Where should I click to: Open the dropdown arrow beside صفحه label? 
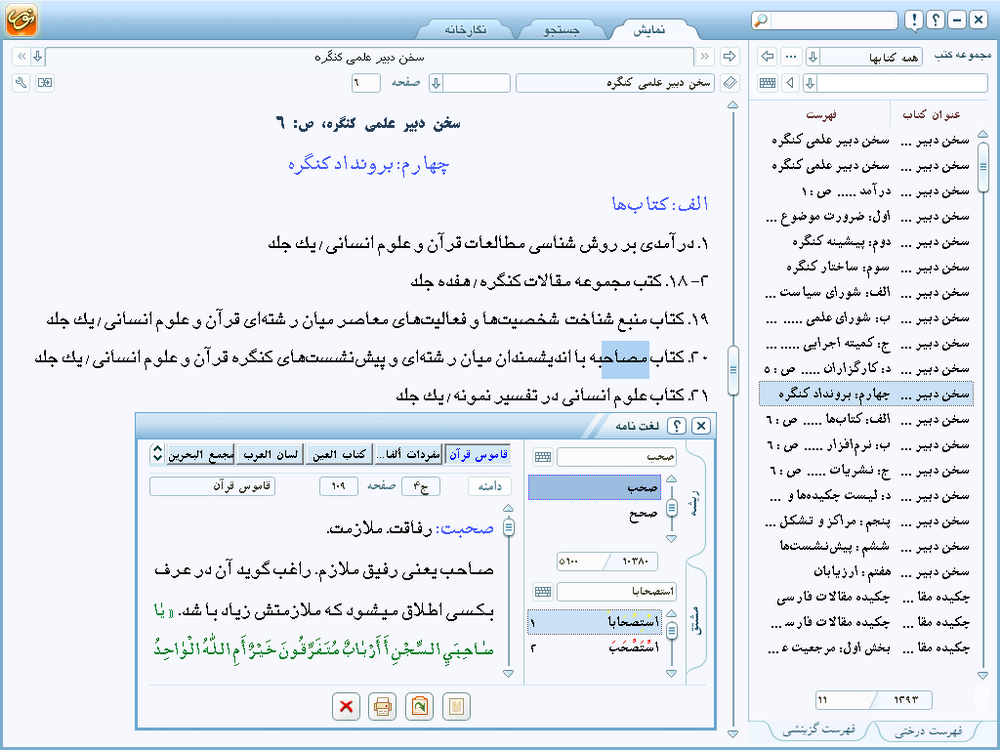tap(436, 83)
